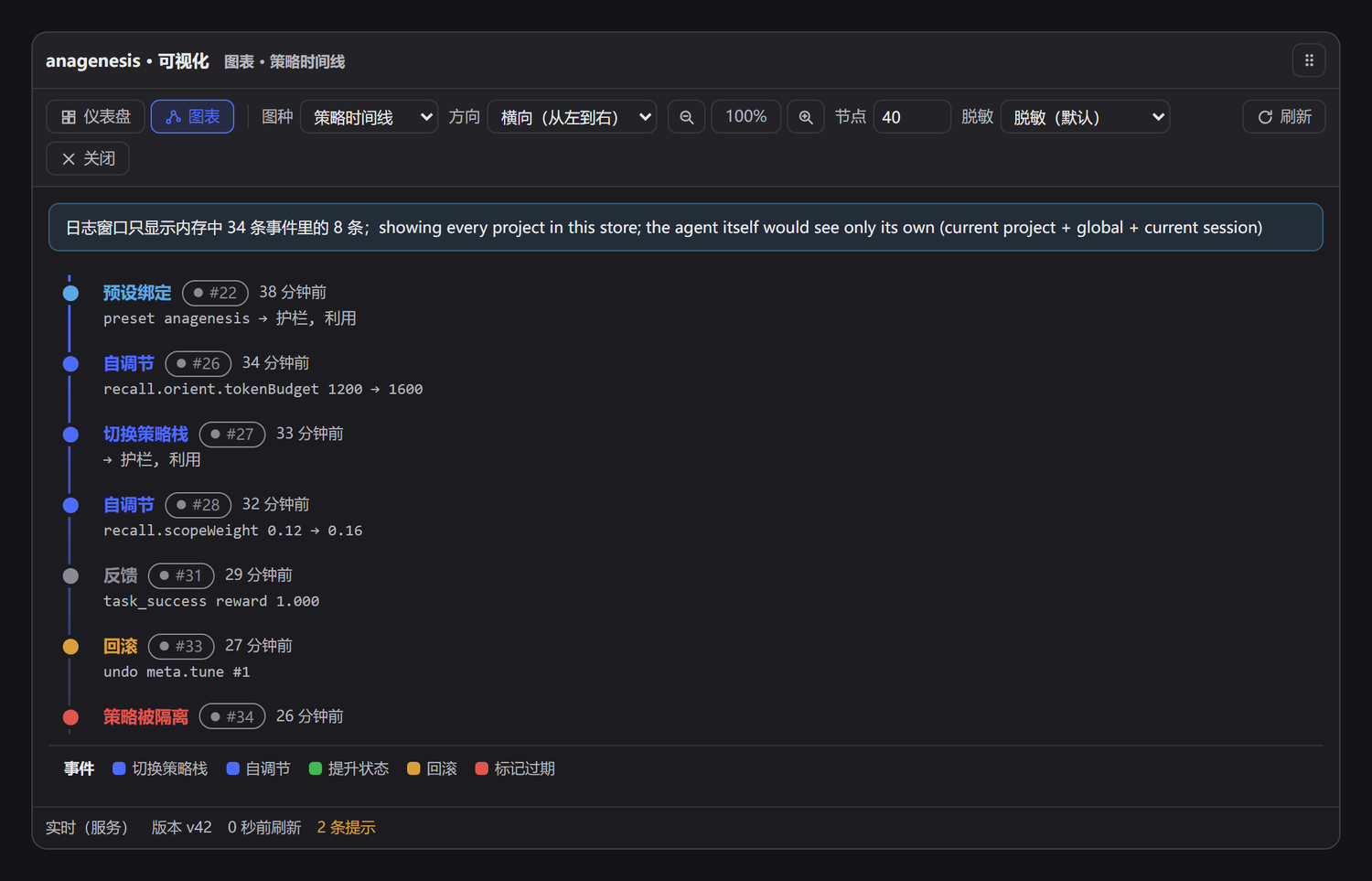Click the 100% zoom reset button
This screenshot has height=881, width=1372.
(745, 117)
